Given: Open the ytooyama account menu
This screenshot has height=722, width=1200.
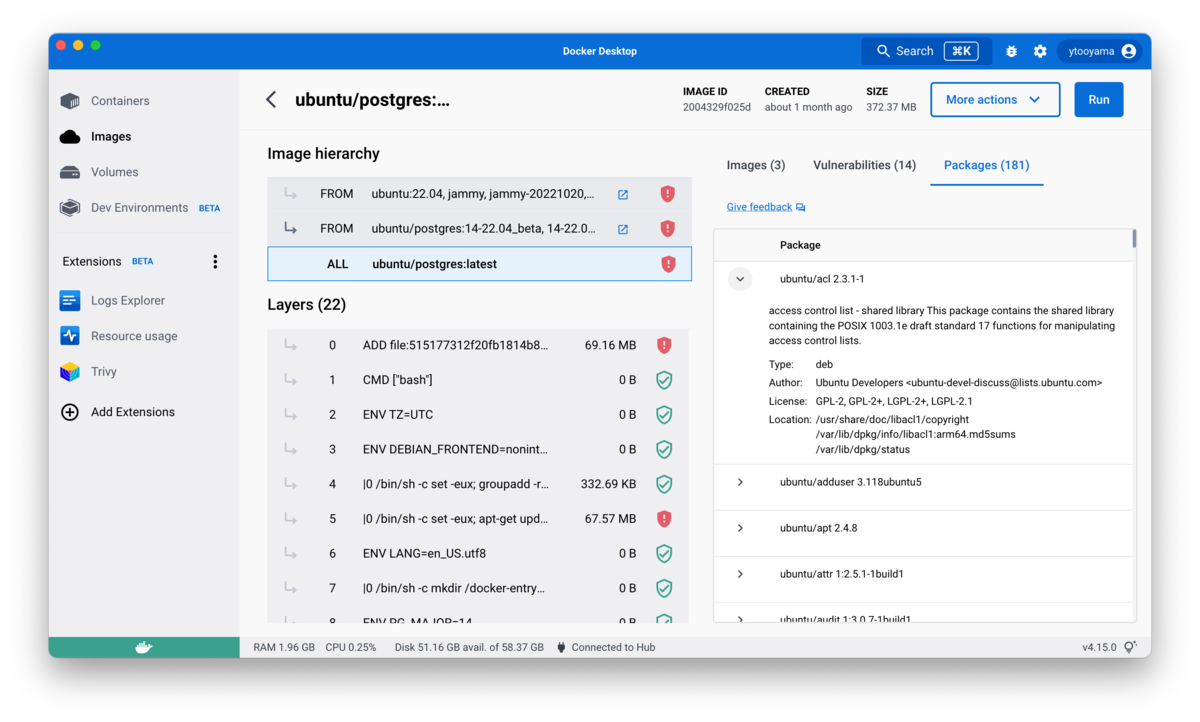Looking at the screenshot, I should click(x=1102, y=51).
